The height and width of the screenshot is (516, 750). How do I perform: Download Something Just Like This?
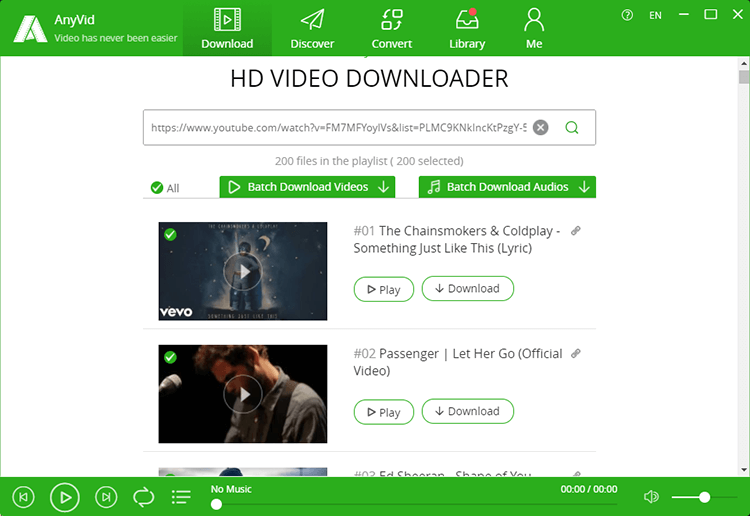point(468,289)
